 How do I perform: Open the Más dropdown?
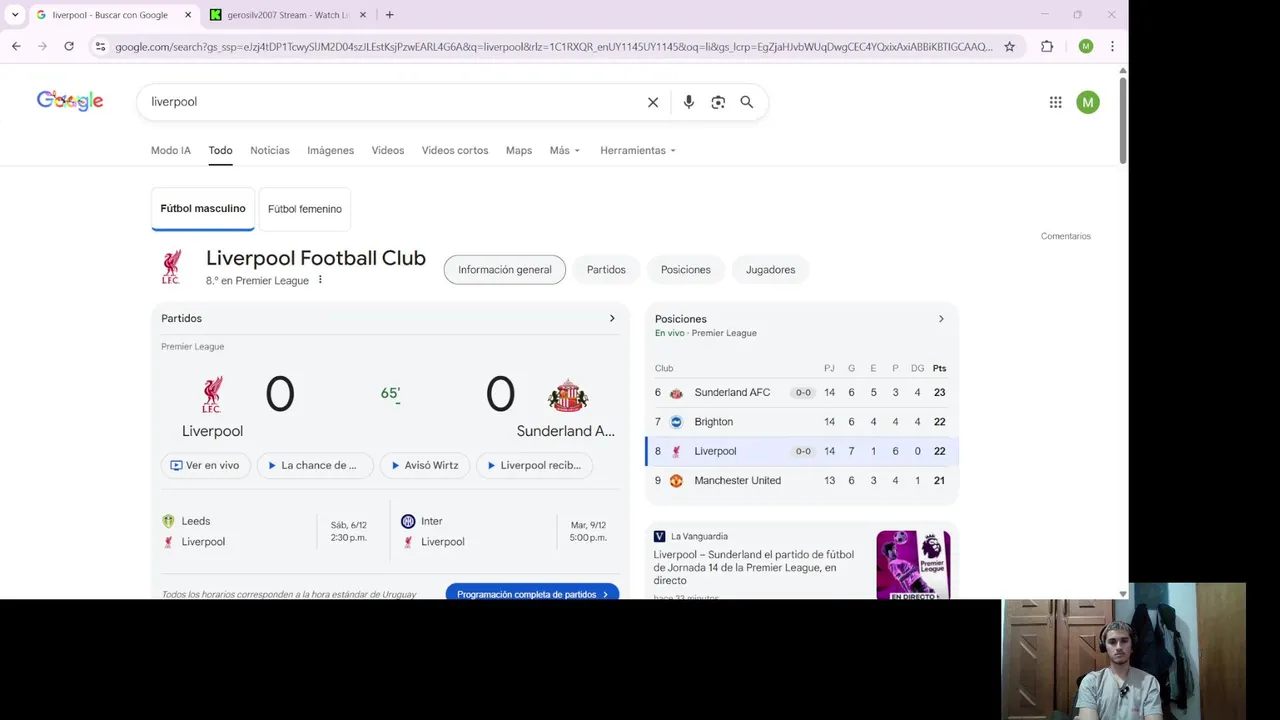(x=565, y=150)
